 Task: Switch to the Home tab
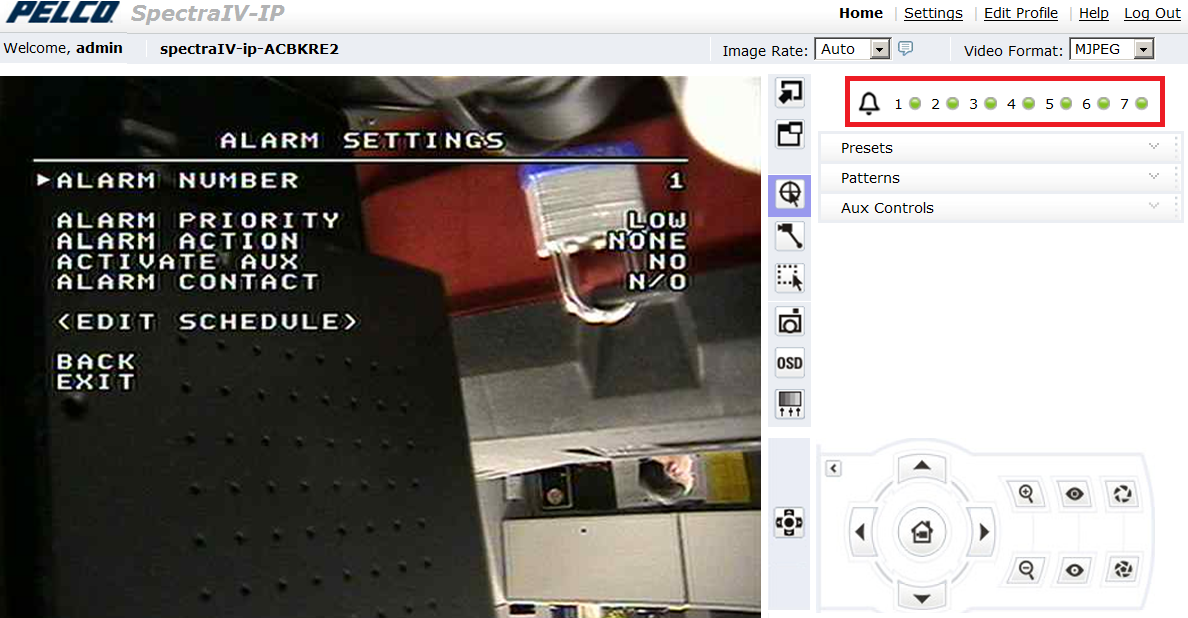861,13
